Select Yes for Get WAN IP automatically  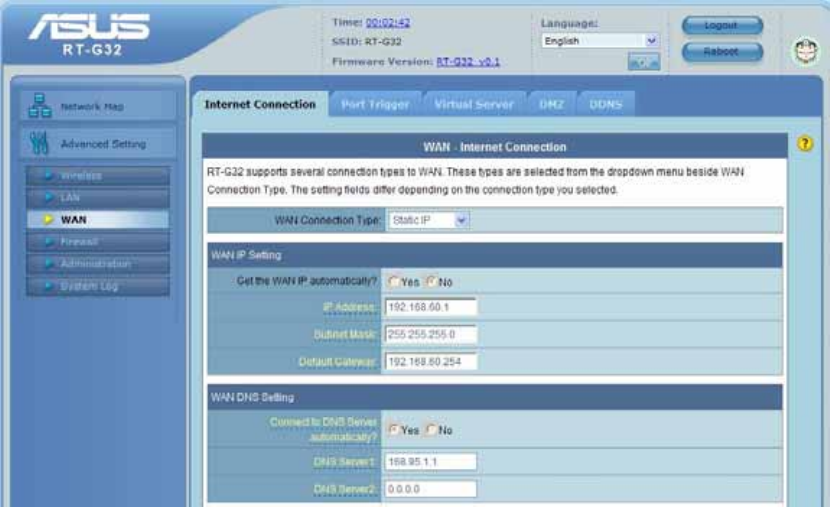tap(393, 282)
